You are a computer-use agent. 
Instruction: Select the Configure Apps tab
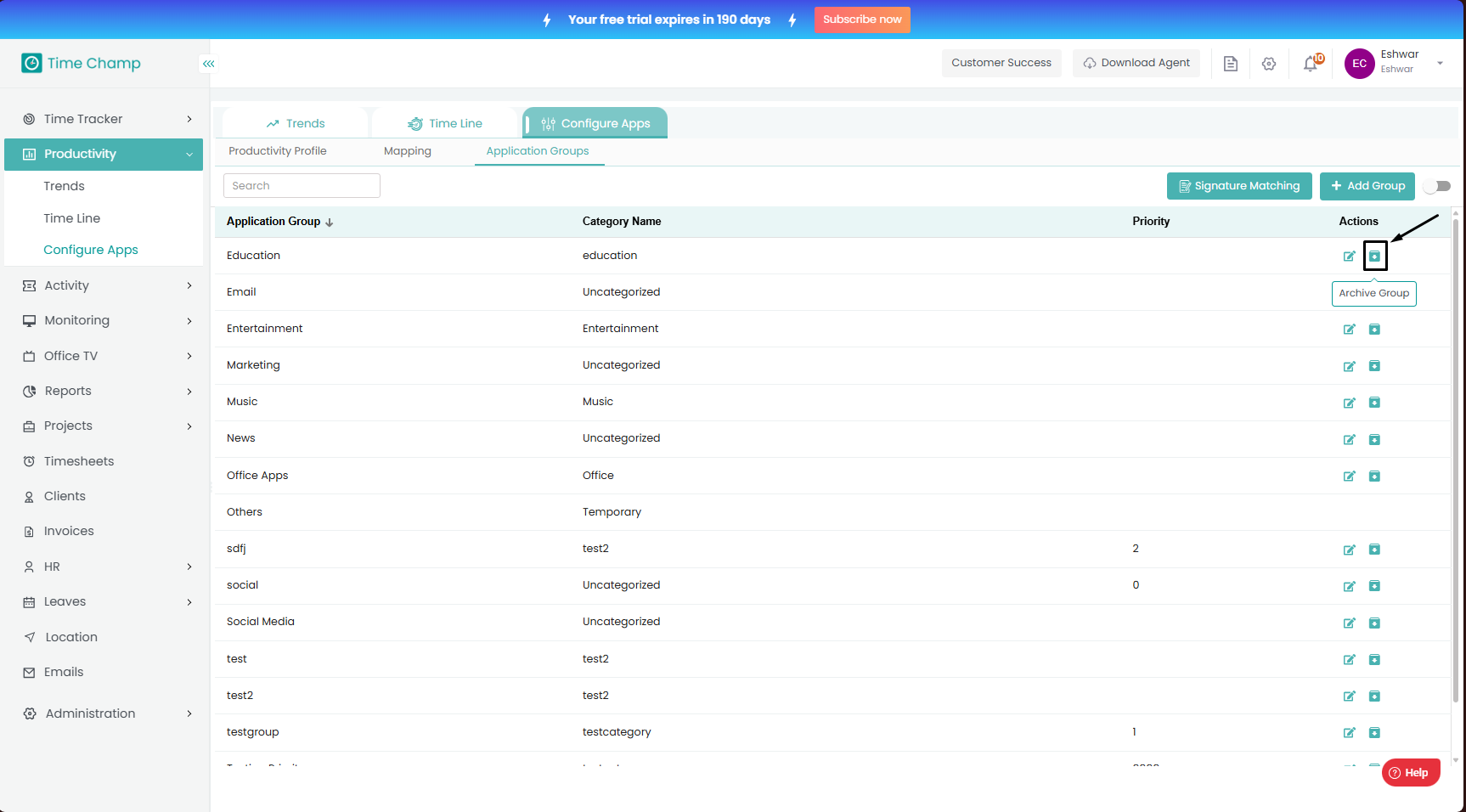pos(595,123)
